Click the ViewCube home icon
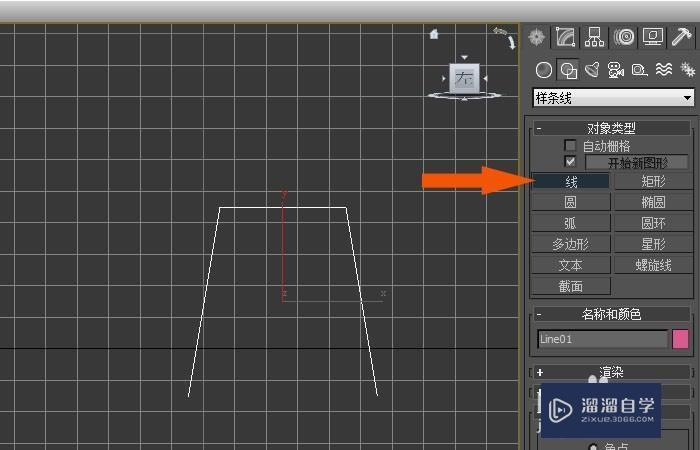The height and width of the screenshot is (450, 700). [x=434, y=34]
